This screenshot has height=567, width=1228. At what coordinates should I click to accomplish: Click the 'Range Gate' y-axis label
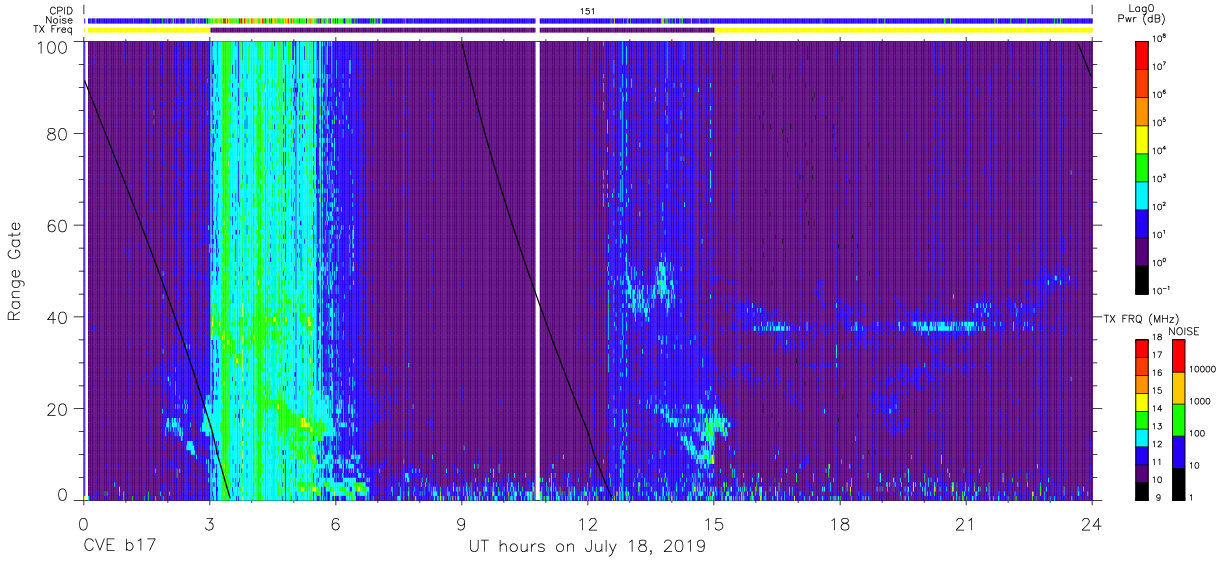point(15,272)
